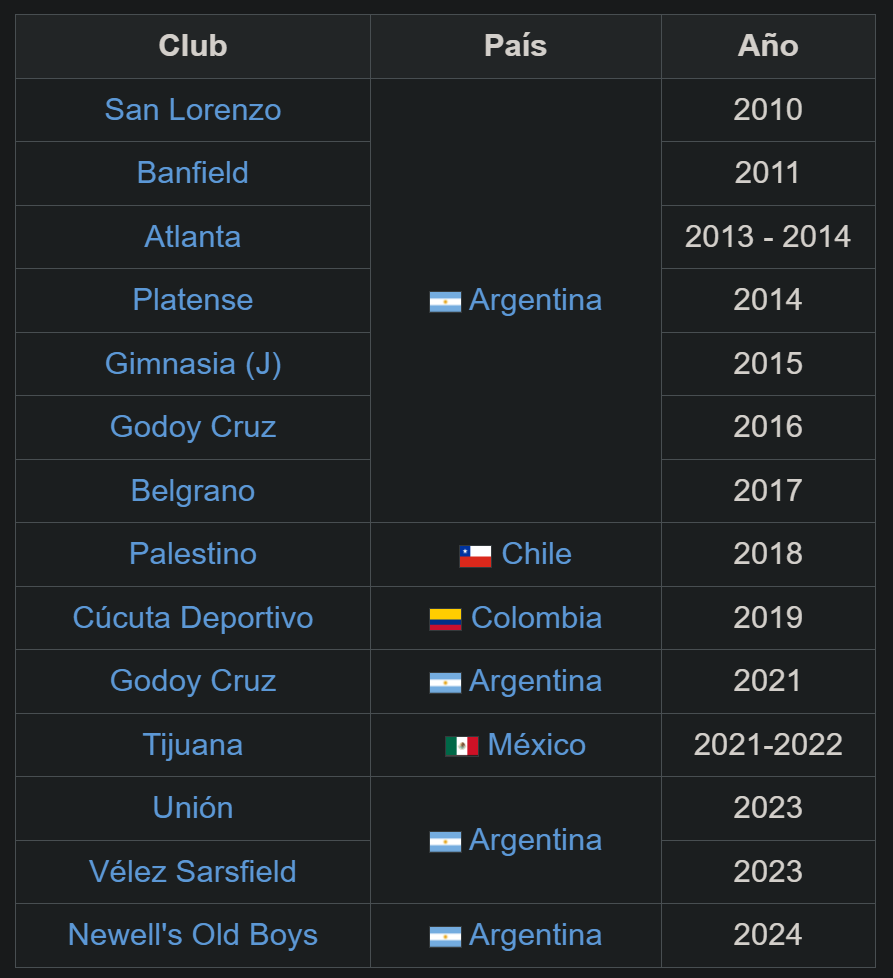This screenshot has width=893, height=978.
Task: Follow the Cúcuta Deportivo link
Action: point(193,617)
